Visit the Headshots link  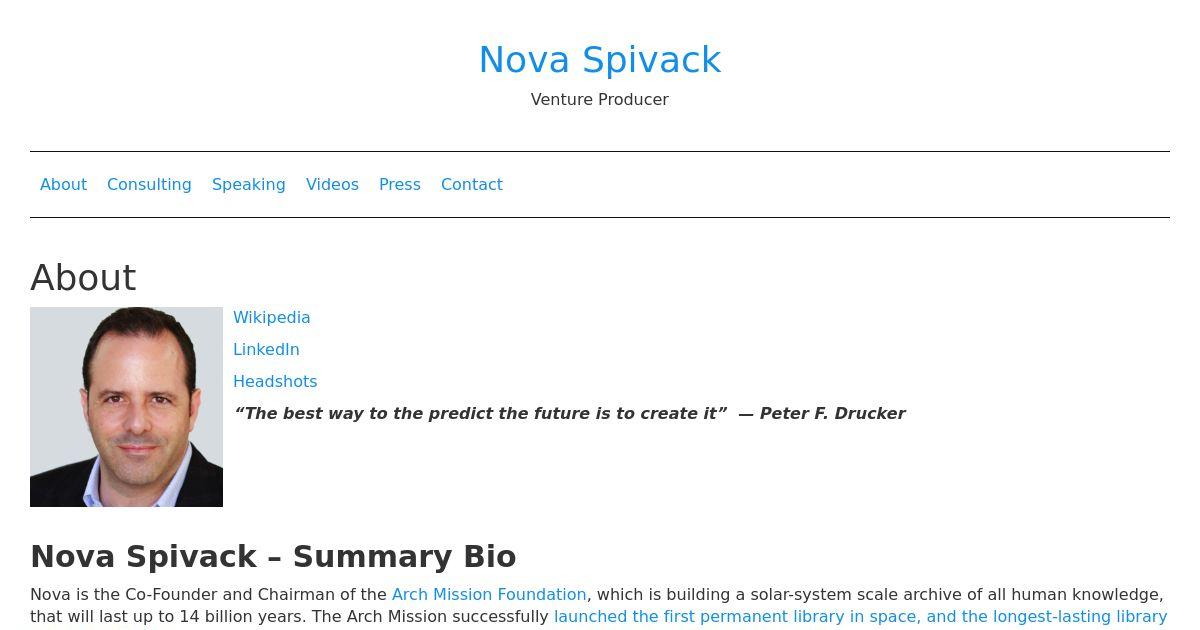[x=275, y=381]
